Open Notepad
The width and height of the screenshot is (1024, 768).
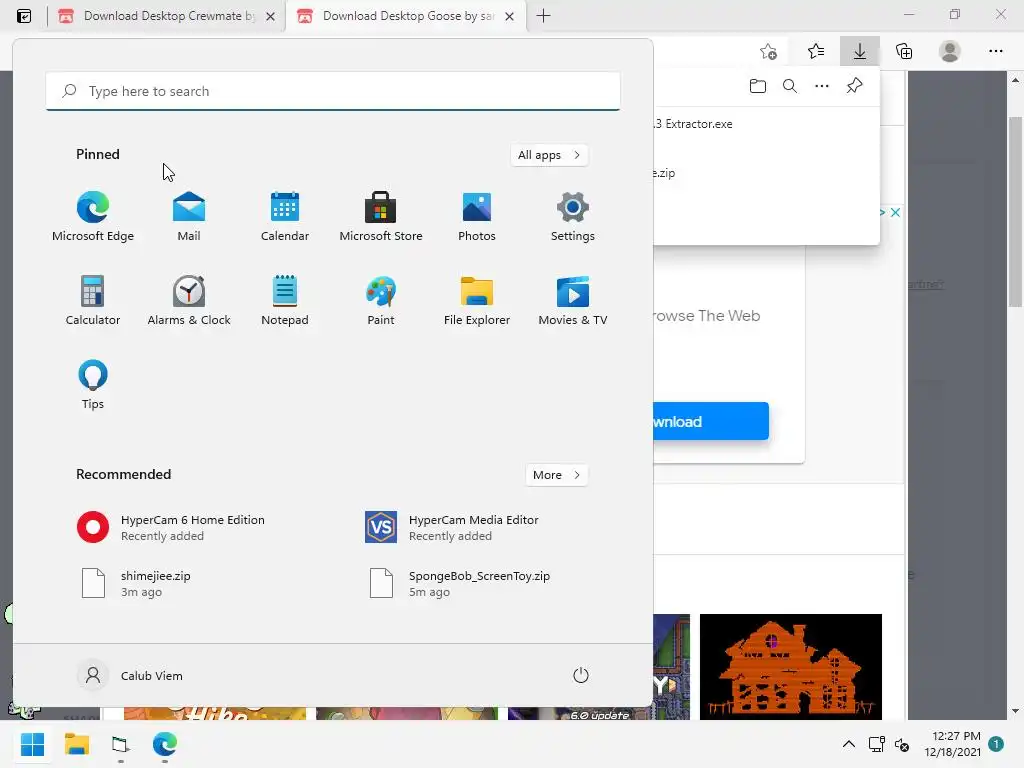[x=285, y=301]
